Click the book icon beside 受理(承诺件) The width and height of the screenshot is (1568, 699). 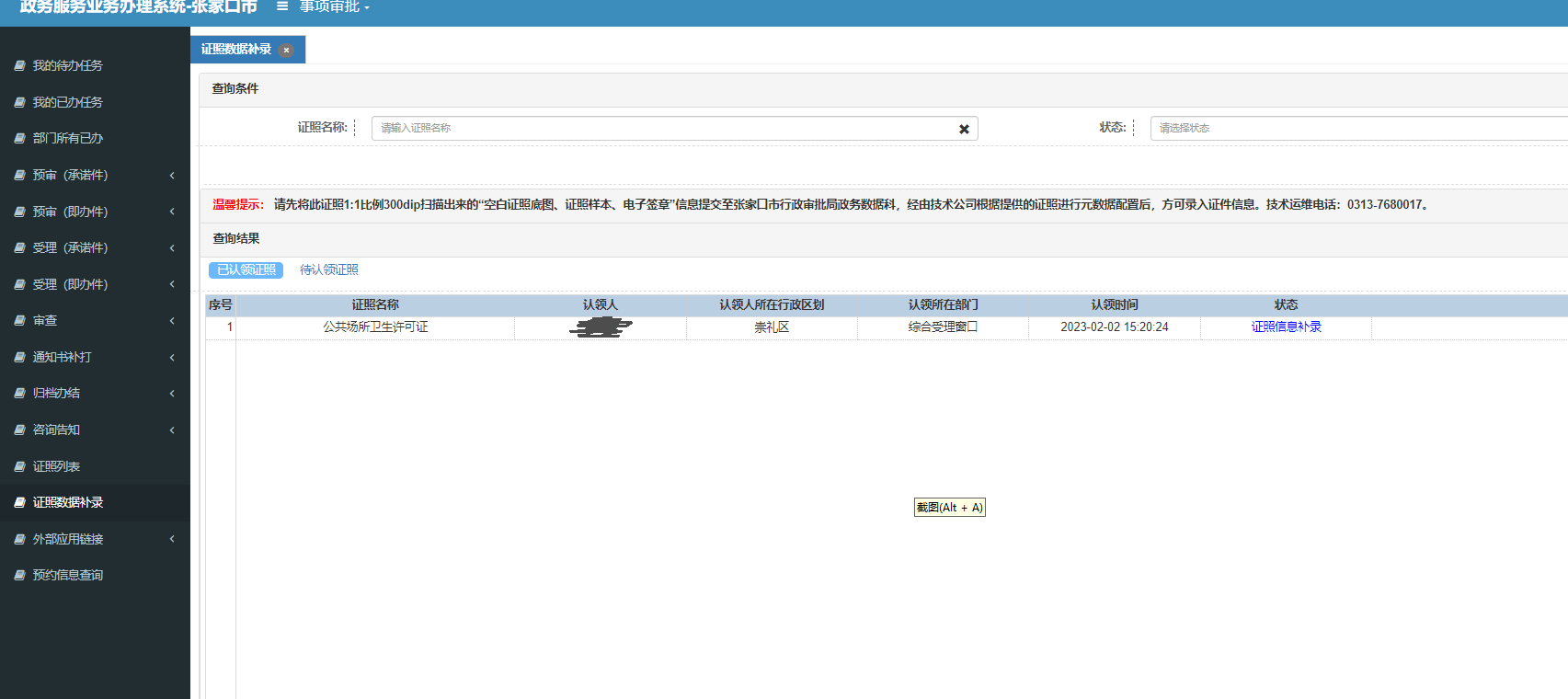click(x=19, y=247)
